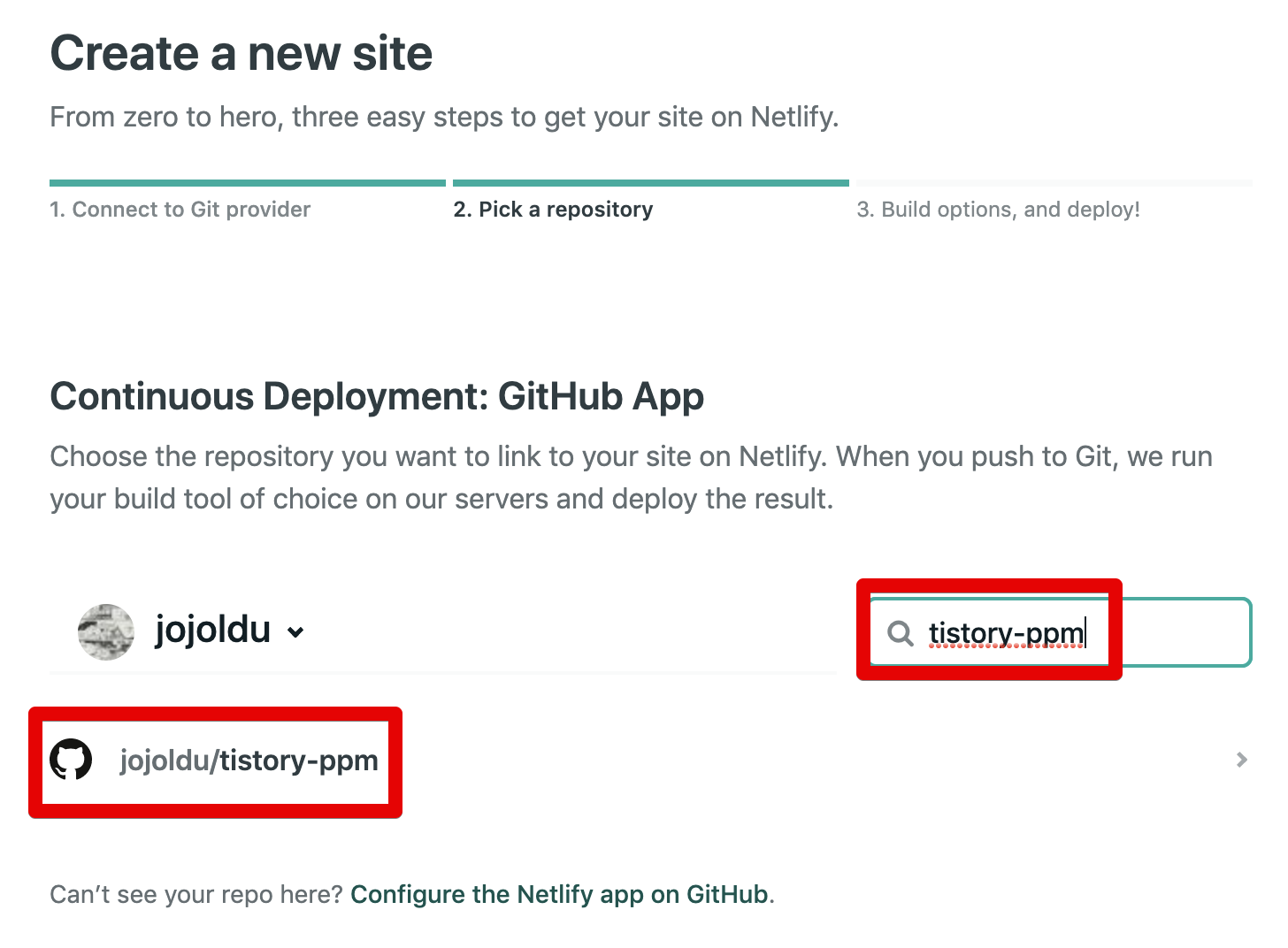Image resolution: width=1288 pixels, height=948 pixels.
Task: Focus the repository search field containing tistory-ppm
Action: tap(1060, 632)
